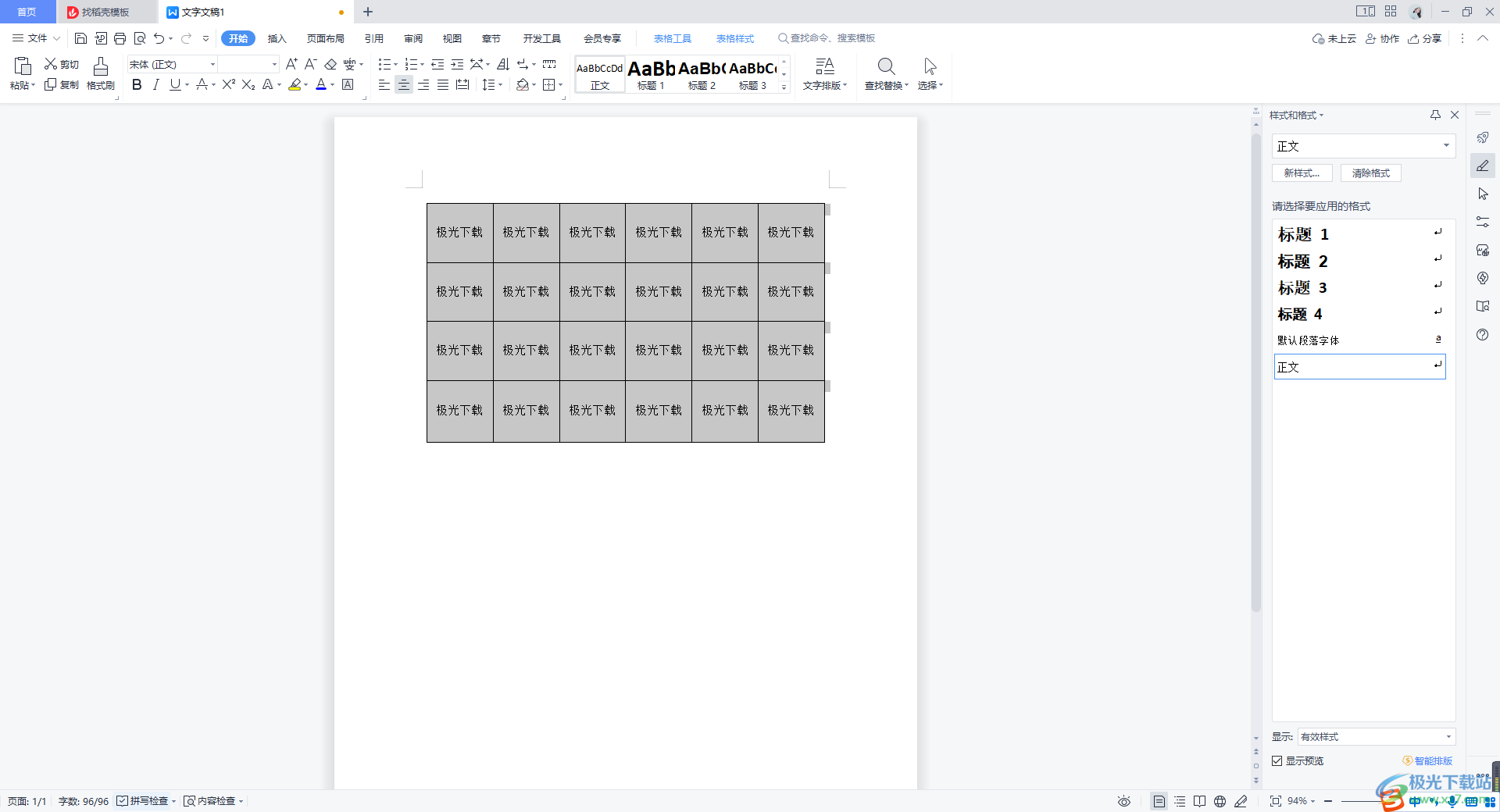Activate the Format Painter (格式刷)
Screen dimensions: 1500x812
tap(101, 73)
